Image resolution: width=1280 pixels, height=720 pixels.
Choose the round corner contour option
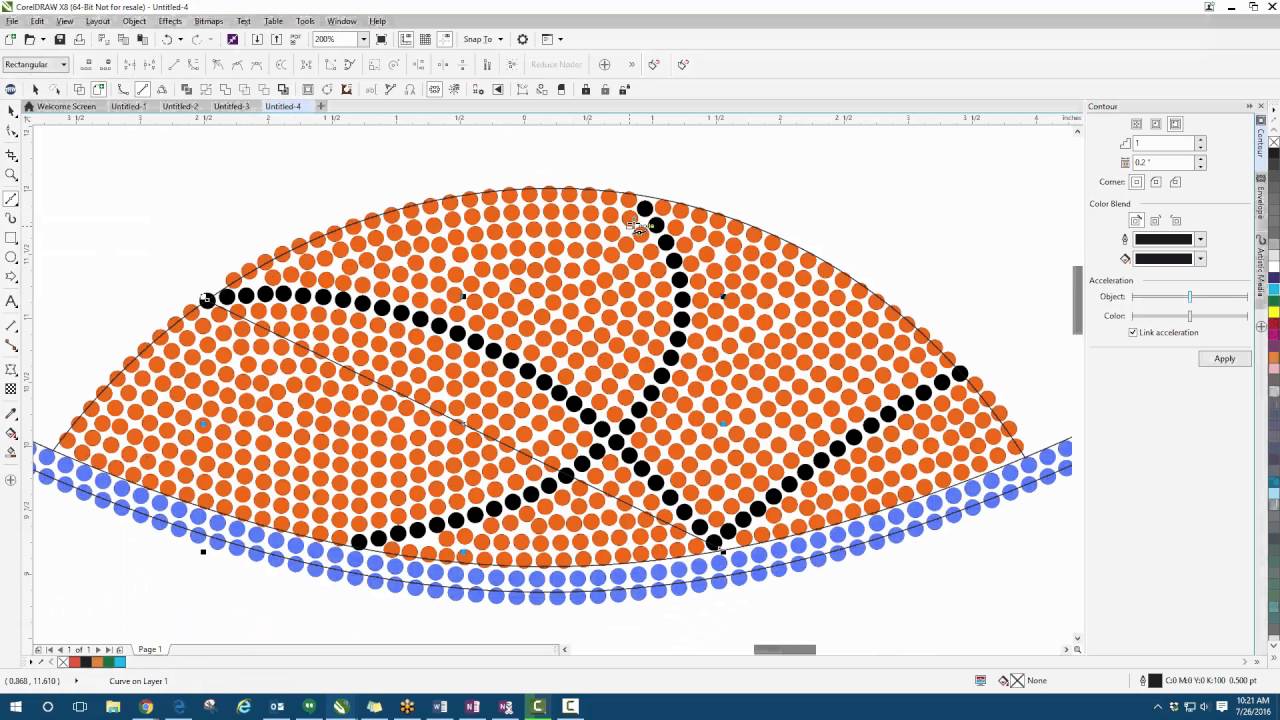1156,182
